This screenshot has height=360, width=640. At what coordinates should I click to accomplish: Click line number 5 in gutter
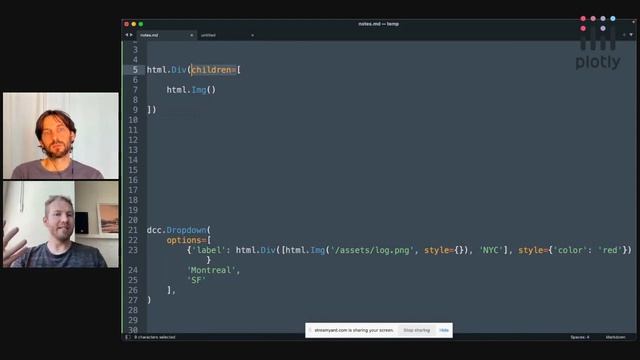pyautogui.click(x=135, y=70)
